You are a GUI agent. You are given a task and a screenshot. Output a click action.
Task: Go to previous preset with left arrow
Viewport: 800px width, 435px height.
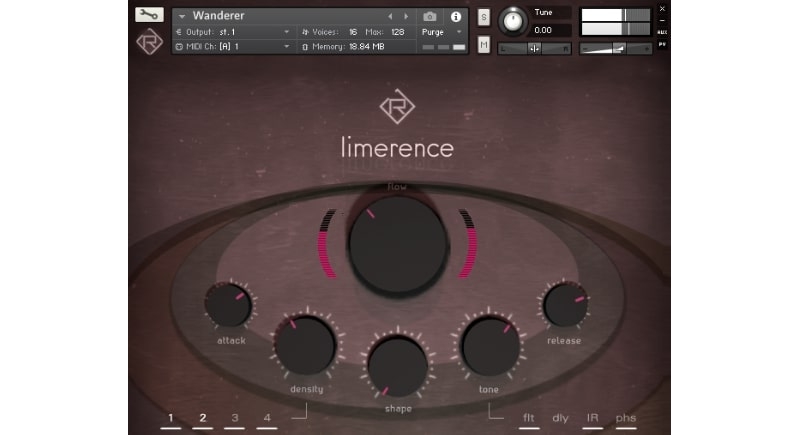coord(390,16)
